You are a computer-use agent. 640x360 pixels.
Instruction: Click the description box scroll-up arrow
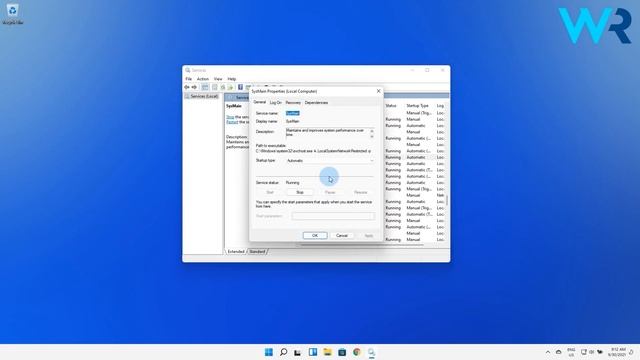pyautogui.click(x=372, y=131)
